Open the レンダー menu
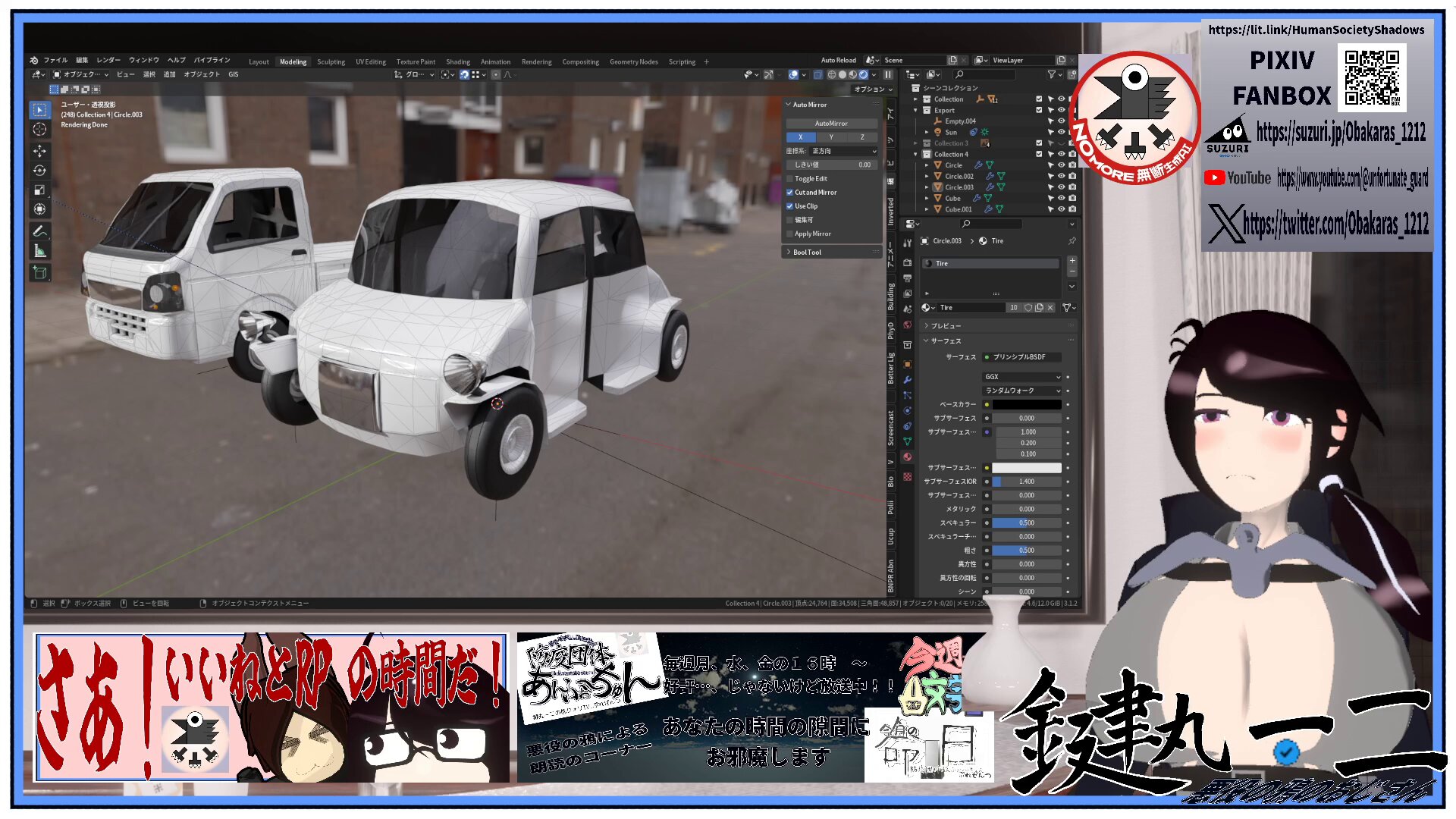The image size is (1456, 819). [108, 61]
